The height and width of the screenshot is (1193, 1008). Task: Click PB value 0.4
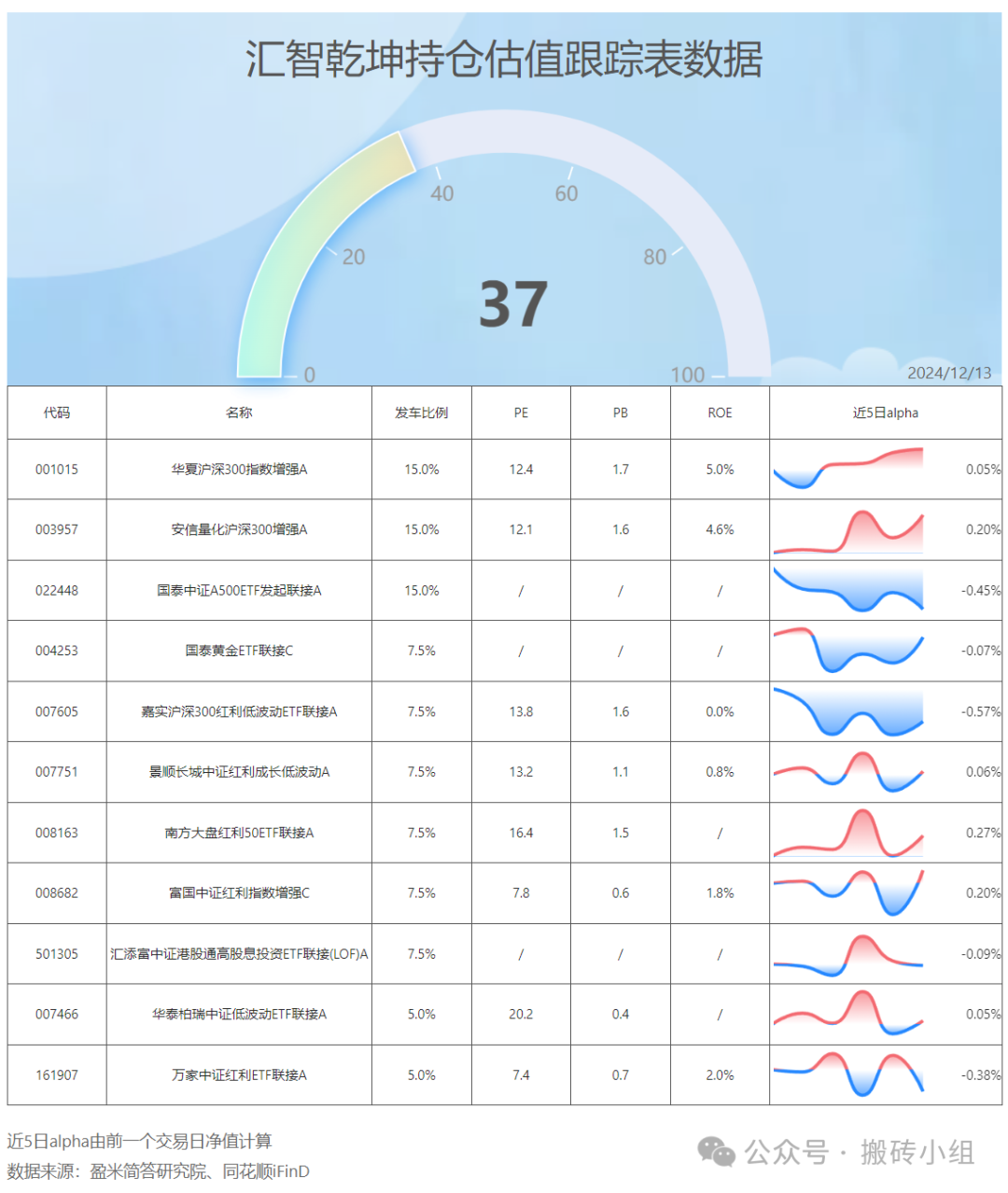tap(621, 1014)
